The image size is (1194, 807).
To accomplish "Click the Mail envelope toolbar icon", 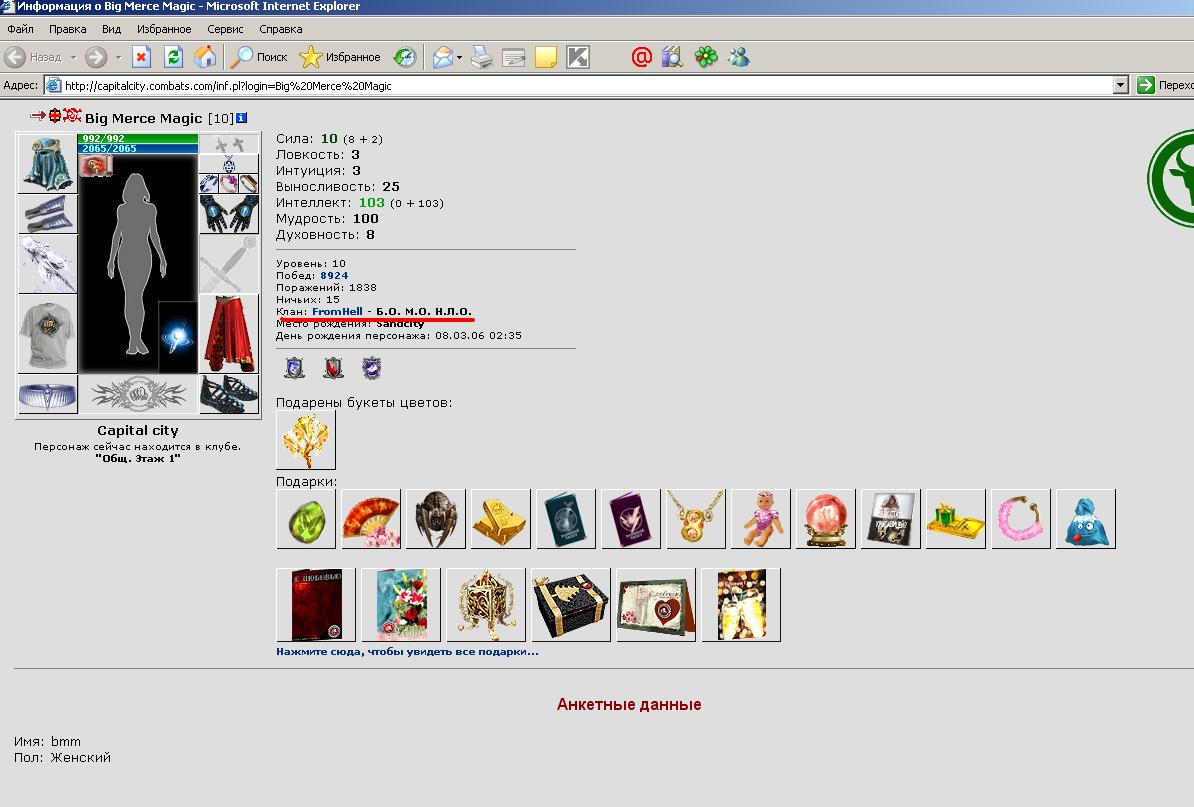I will coord(443,57).
